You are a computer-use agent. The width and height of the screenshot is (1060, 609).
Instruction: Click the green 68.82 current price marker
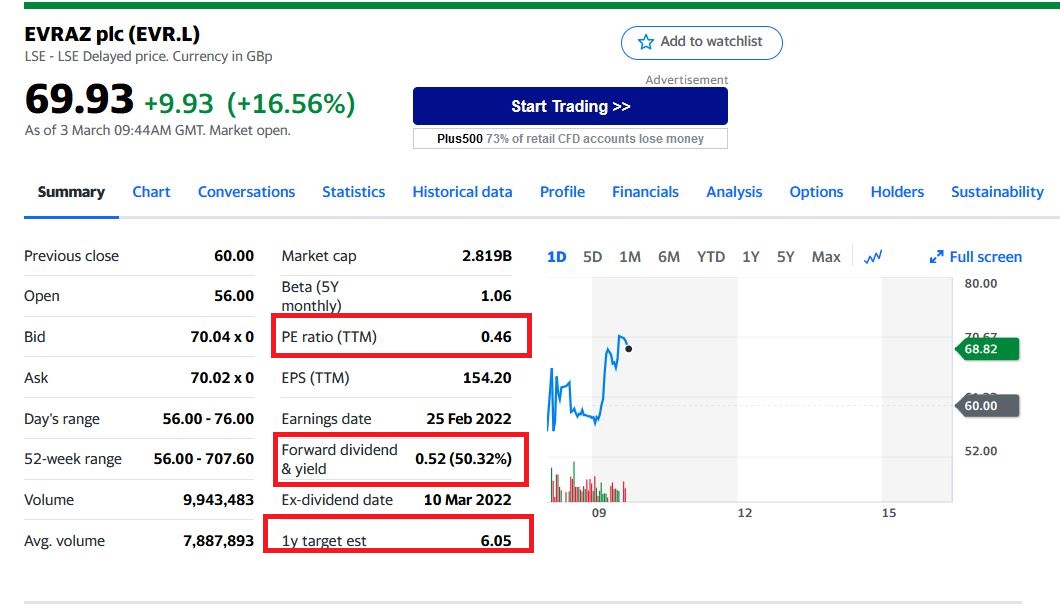pos(987,349)
